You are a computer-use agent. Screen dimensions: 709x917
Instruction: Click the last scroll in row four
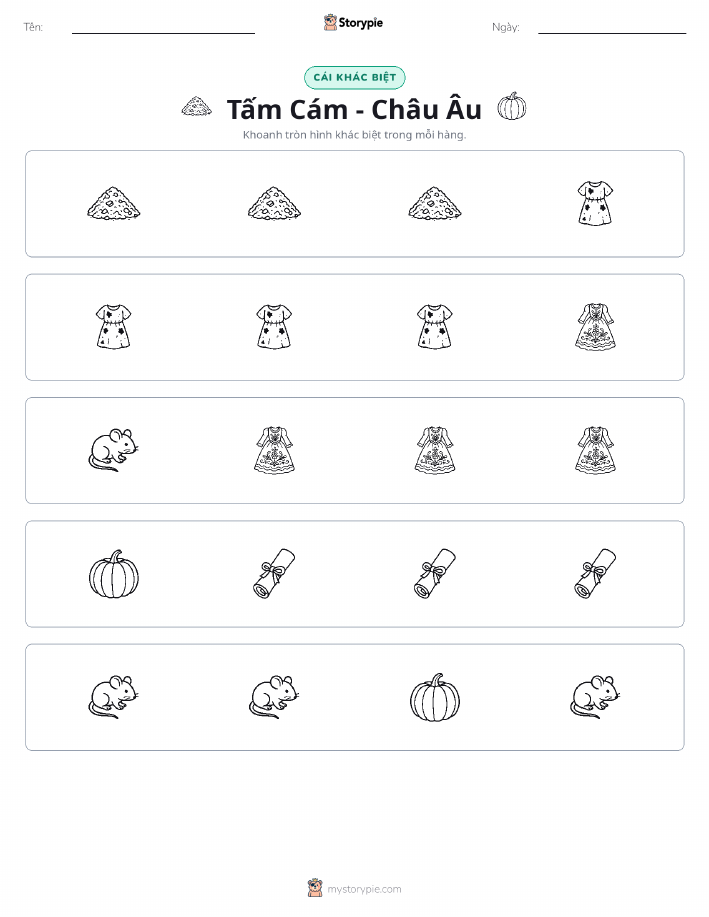[x=595, y=574]
